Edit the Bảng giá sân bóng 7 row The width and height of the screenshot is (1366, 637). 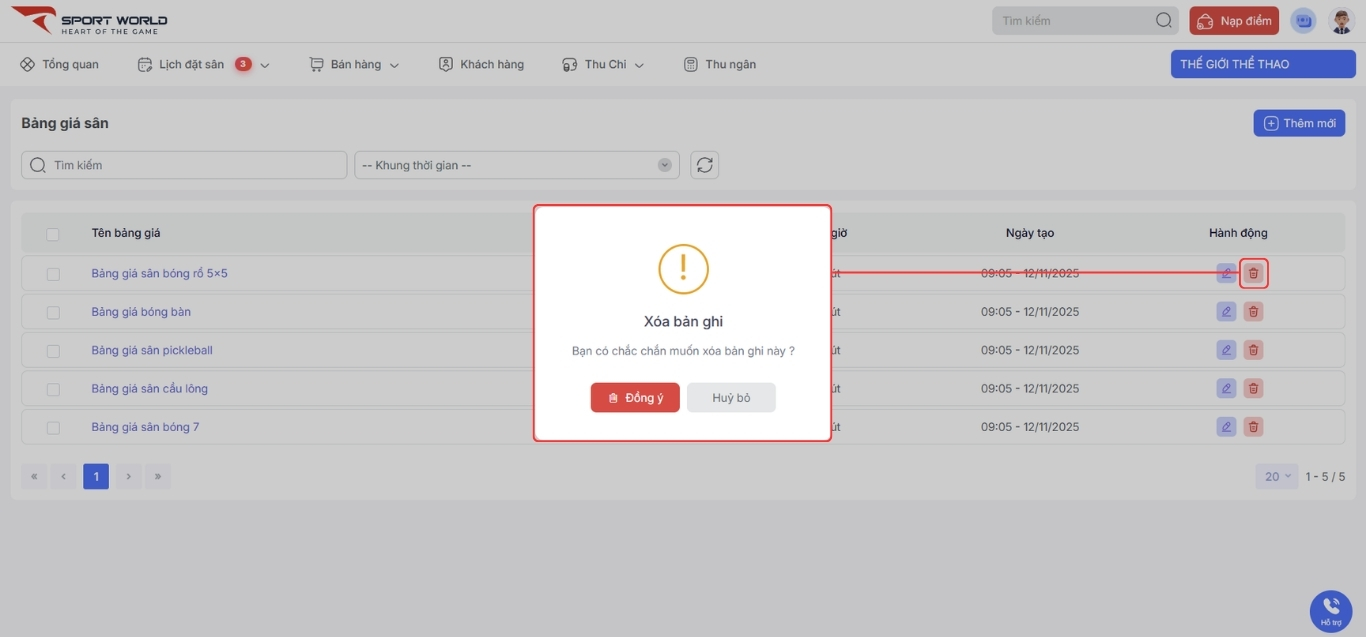(x=1226, y=427)
